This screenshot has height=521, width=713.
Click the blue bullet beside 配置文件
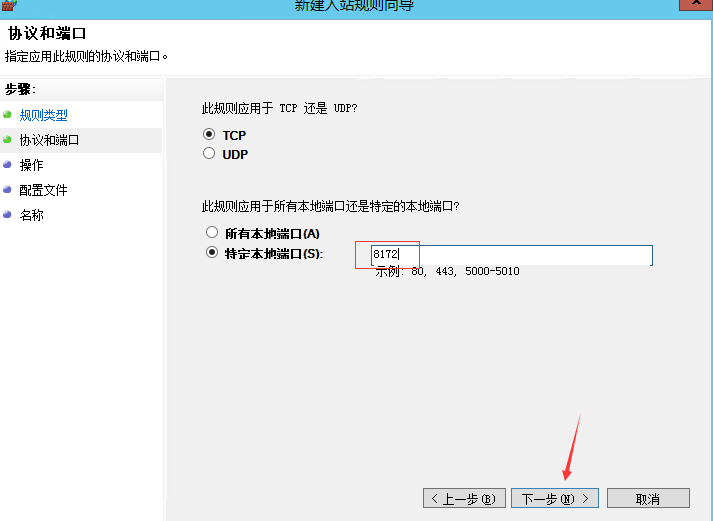tap(7, 190)
